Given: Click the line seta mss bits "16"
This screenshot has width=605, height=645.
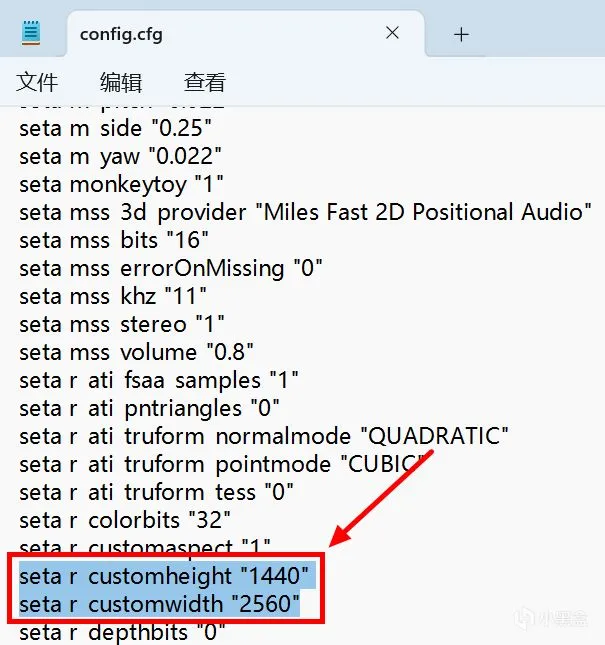Looking at the screenshot, I should [114, 240].
